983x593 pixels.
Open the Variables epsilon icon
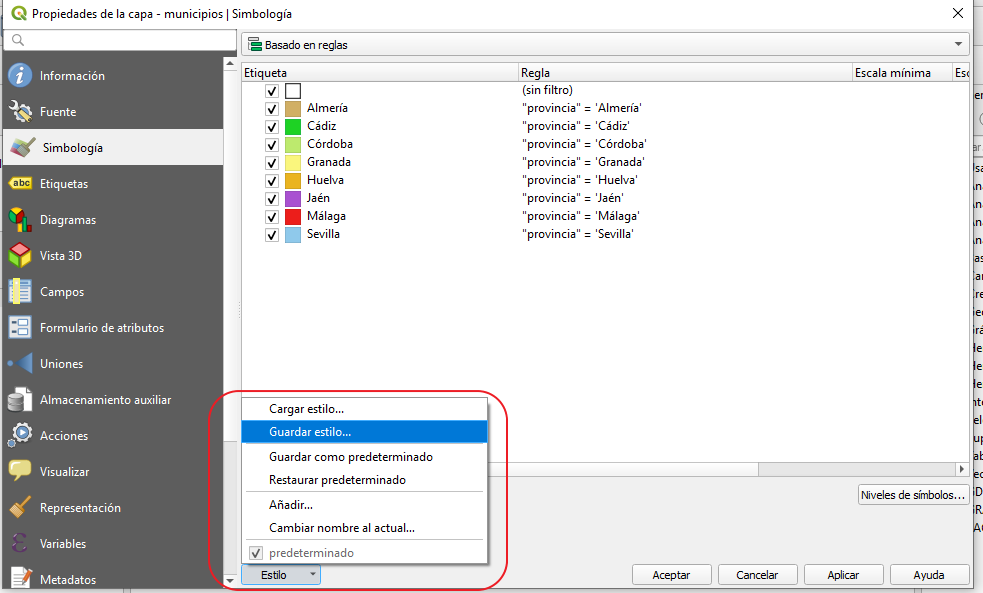point(20,543)
